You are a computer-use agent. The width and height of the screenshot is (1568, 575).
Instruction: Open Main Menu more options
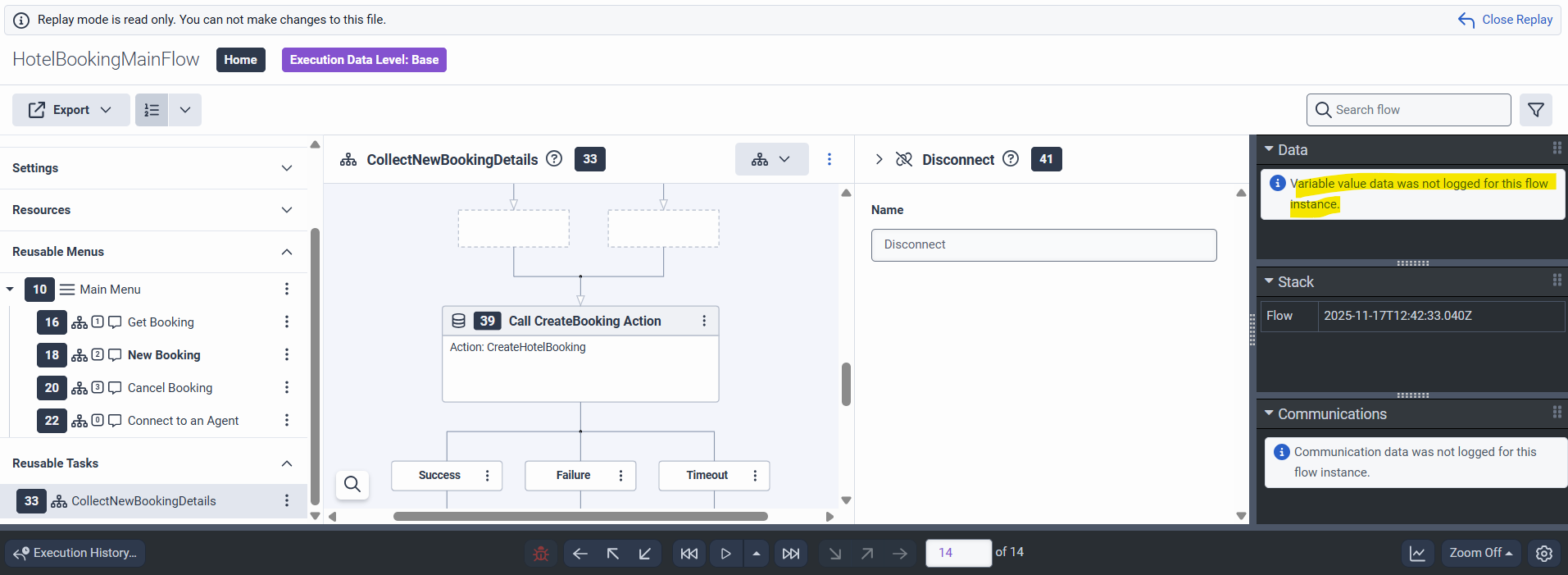point(287,289)
